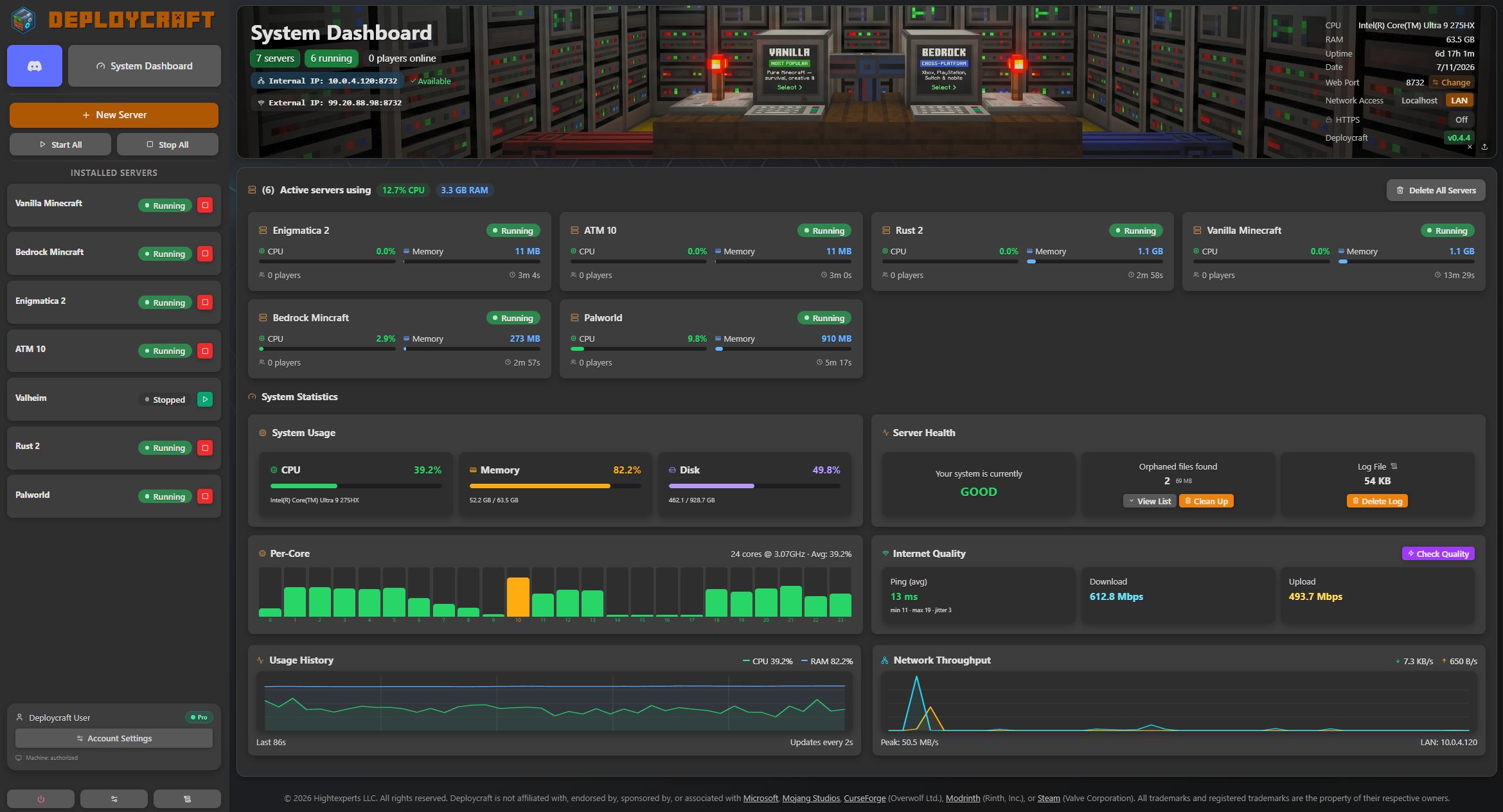Open the Mojang Studios footer link
This screenshot has height=812, width=1503.
pos(811,799)
